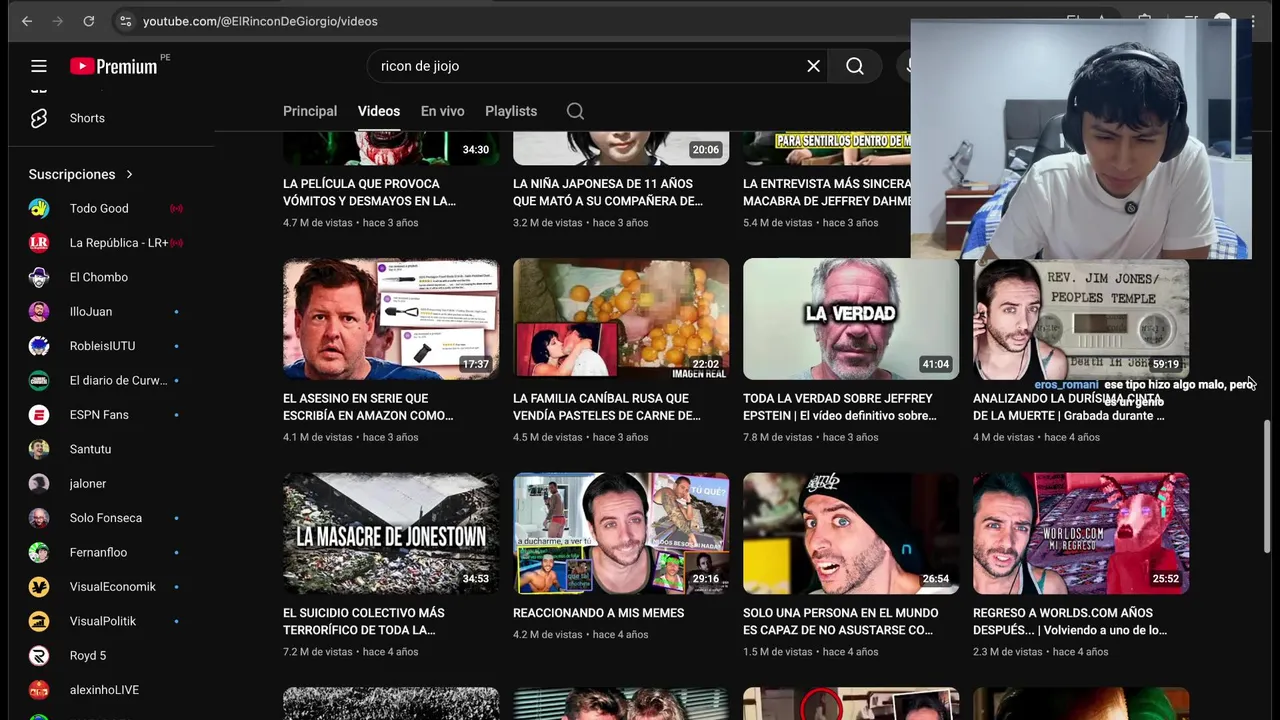This screenshot has height=720, width=1280.
Task: Click the browser back arrow
Action: (x=27, y=21)
